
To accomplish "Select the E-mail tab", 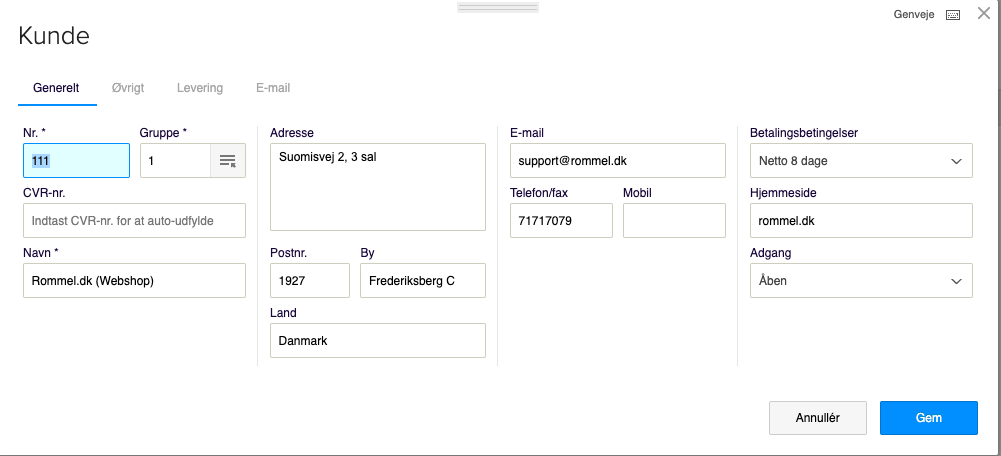I will (273, 88).
